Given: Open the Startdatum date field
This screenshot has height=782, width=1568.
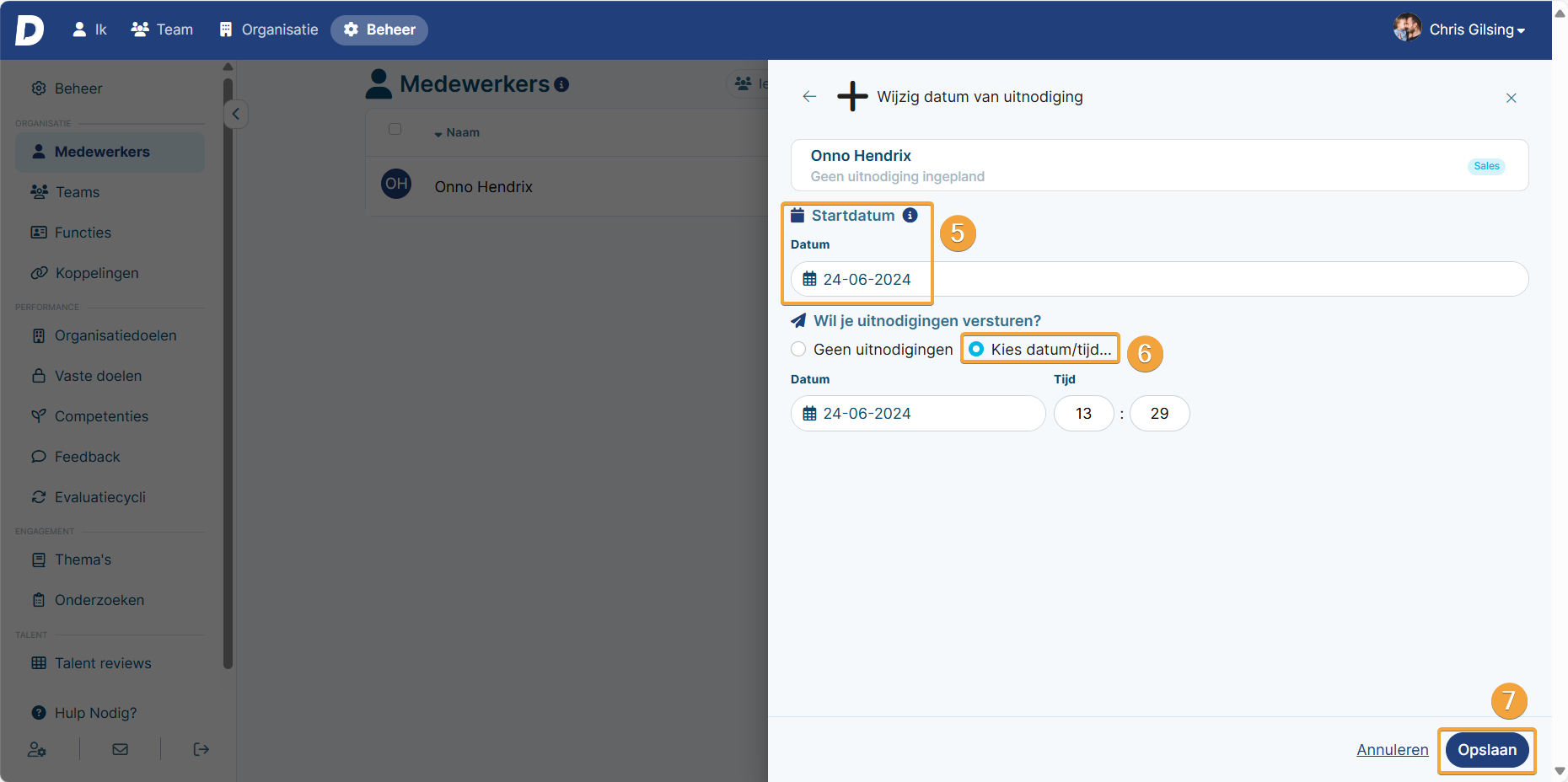Looking at the screenshot, I should (1159, 279).
